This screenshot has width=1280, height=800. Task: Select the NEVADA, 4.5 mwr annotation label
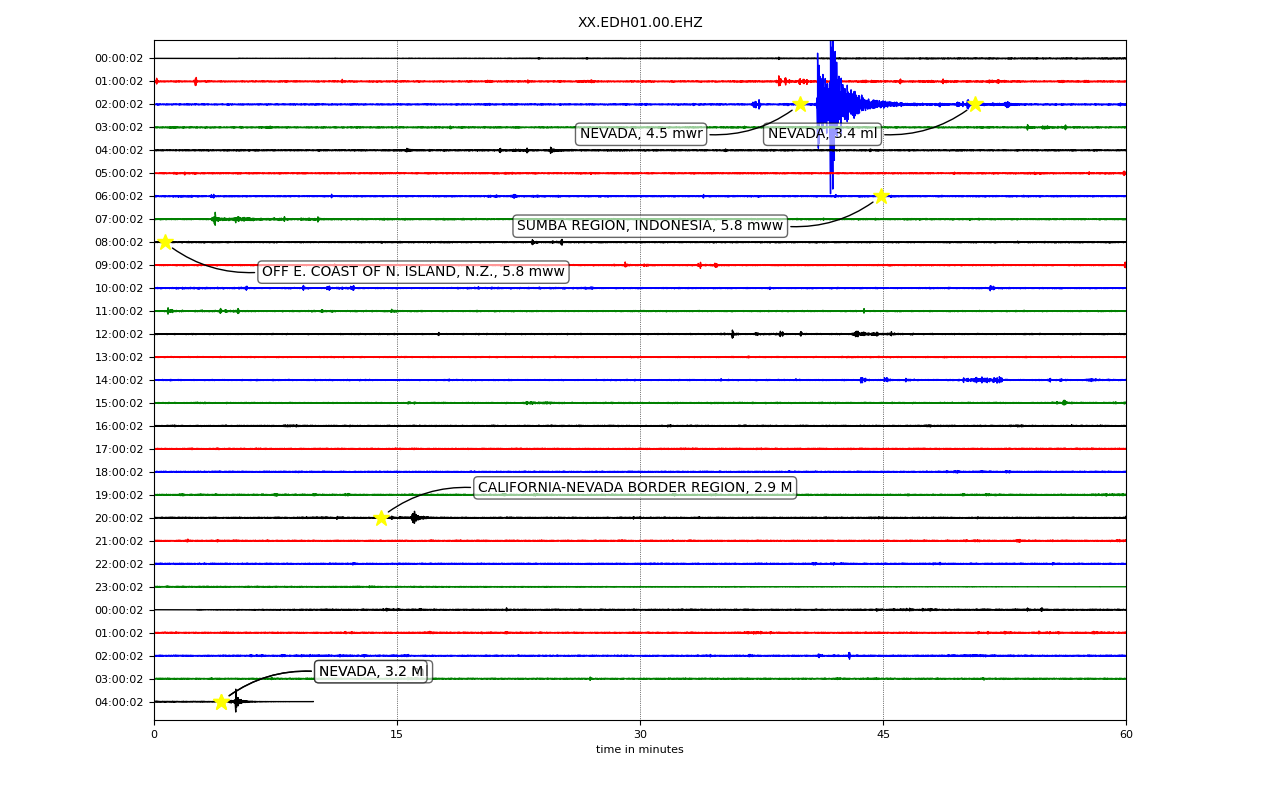641,134
